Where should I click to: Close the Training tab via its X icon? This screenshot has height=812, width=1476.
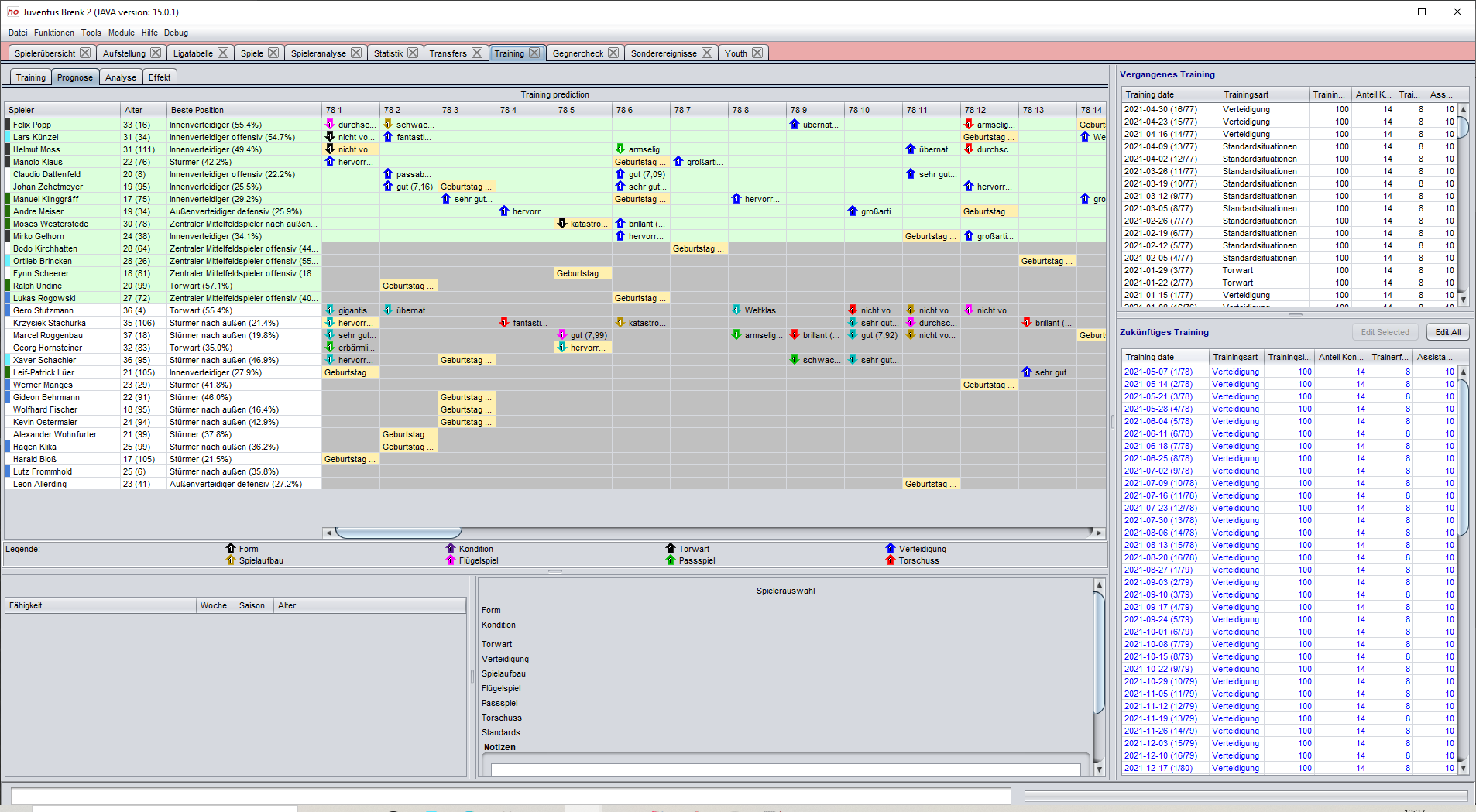534,53
